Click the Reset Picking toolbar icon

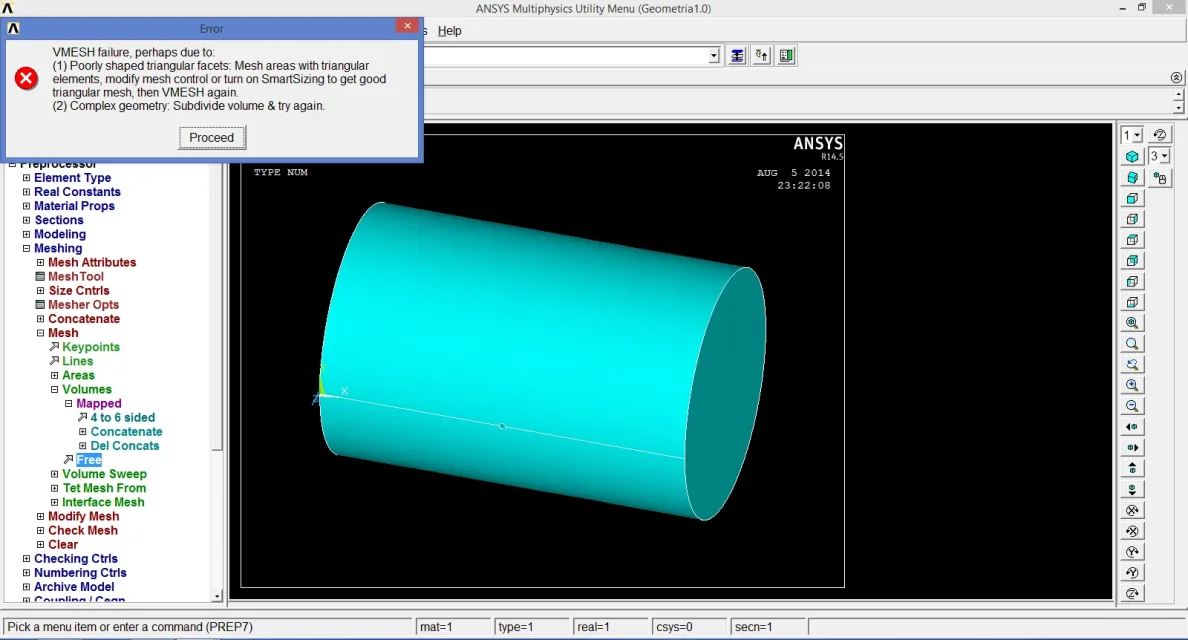click(x=761, y=56)
